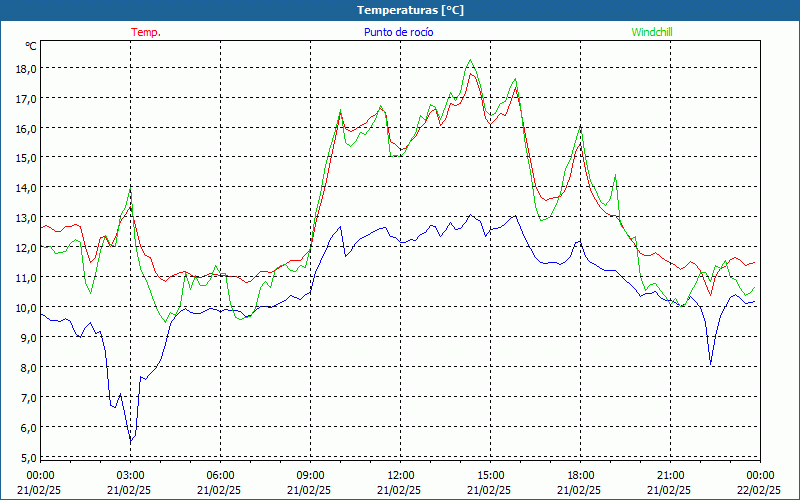The width and height of the screenshot is (800, 500).
Task: Select the red 'Temp.' legend label
Action: point(146,32)
